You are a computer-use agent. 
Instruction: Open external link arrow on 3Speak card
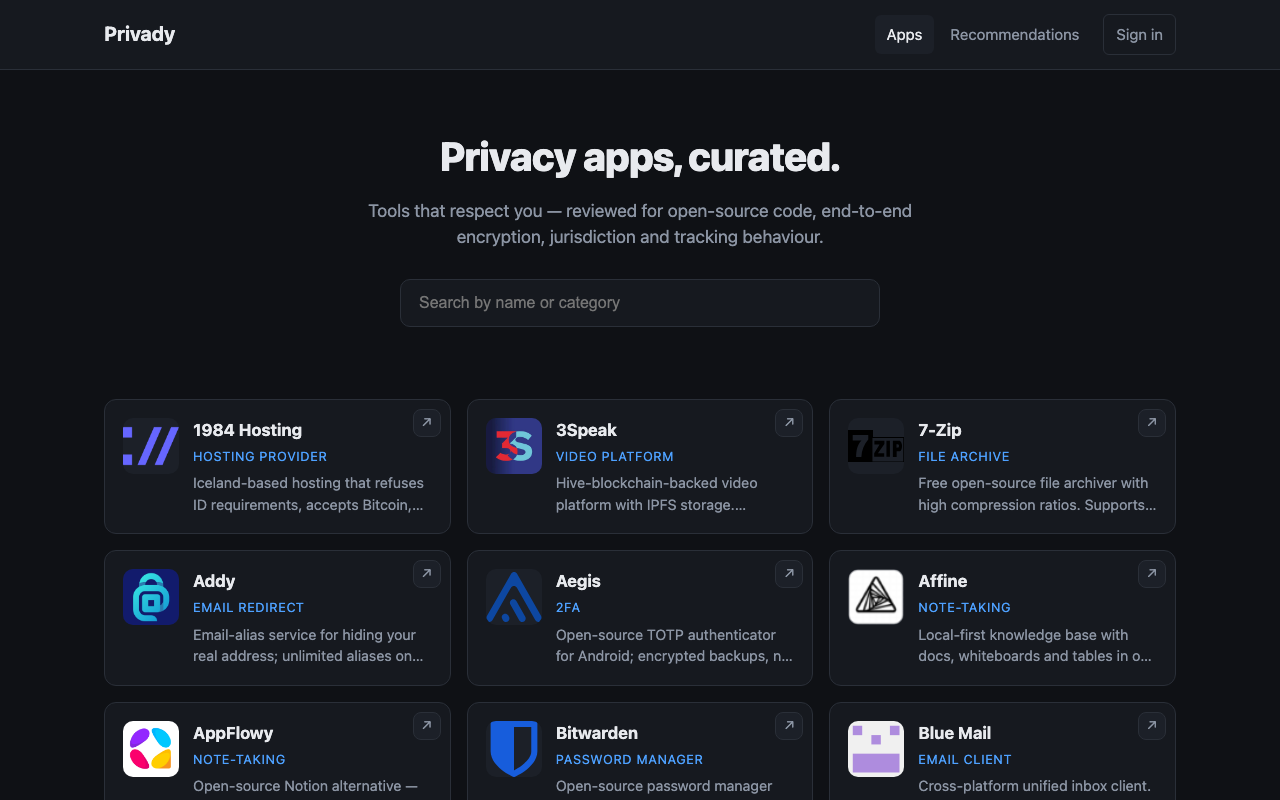click(789, 423)
